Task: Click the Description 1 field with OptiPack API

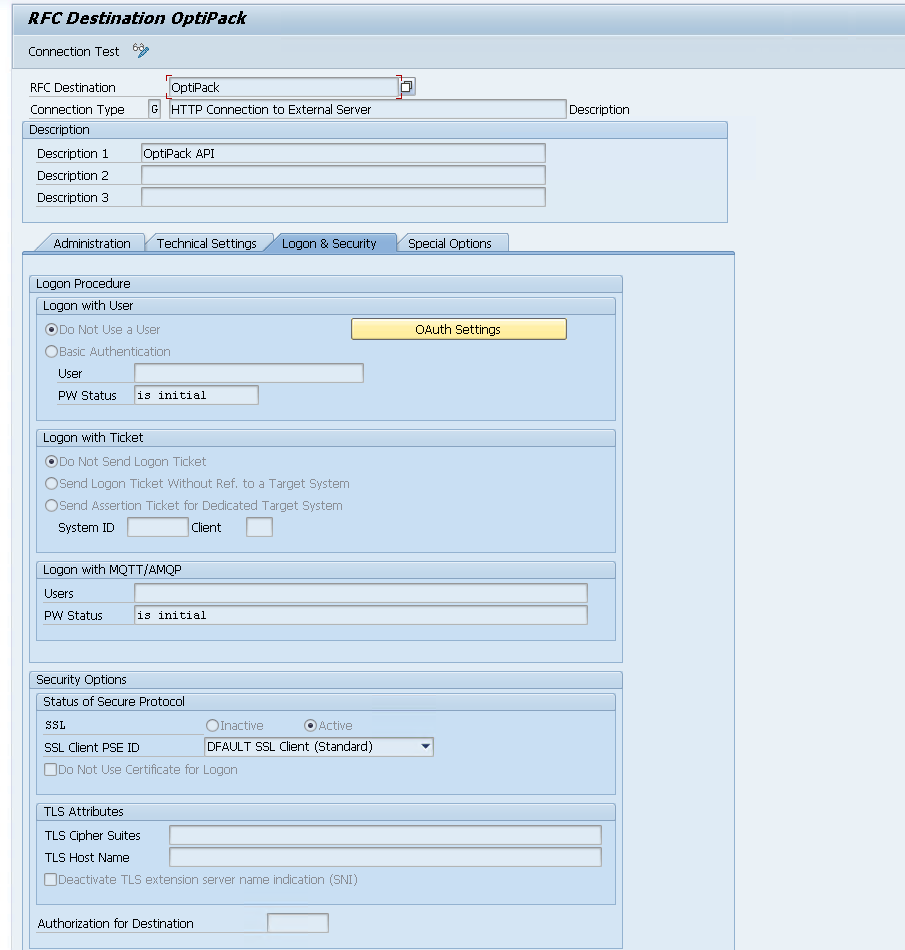Action: click(343, 153)
